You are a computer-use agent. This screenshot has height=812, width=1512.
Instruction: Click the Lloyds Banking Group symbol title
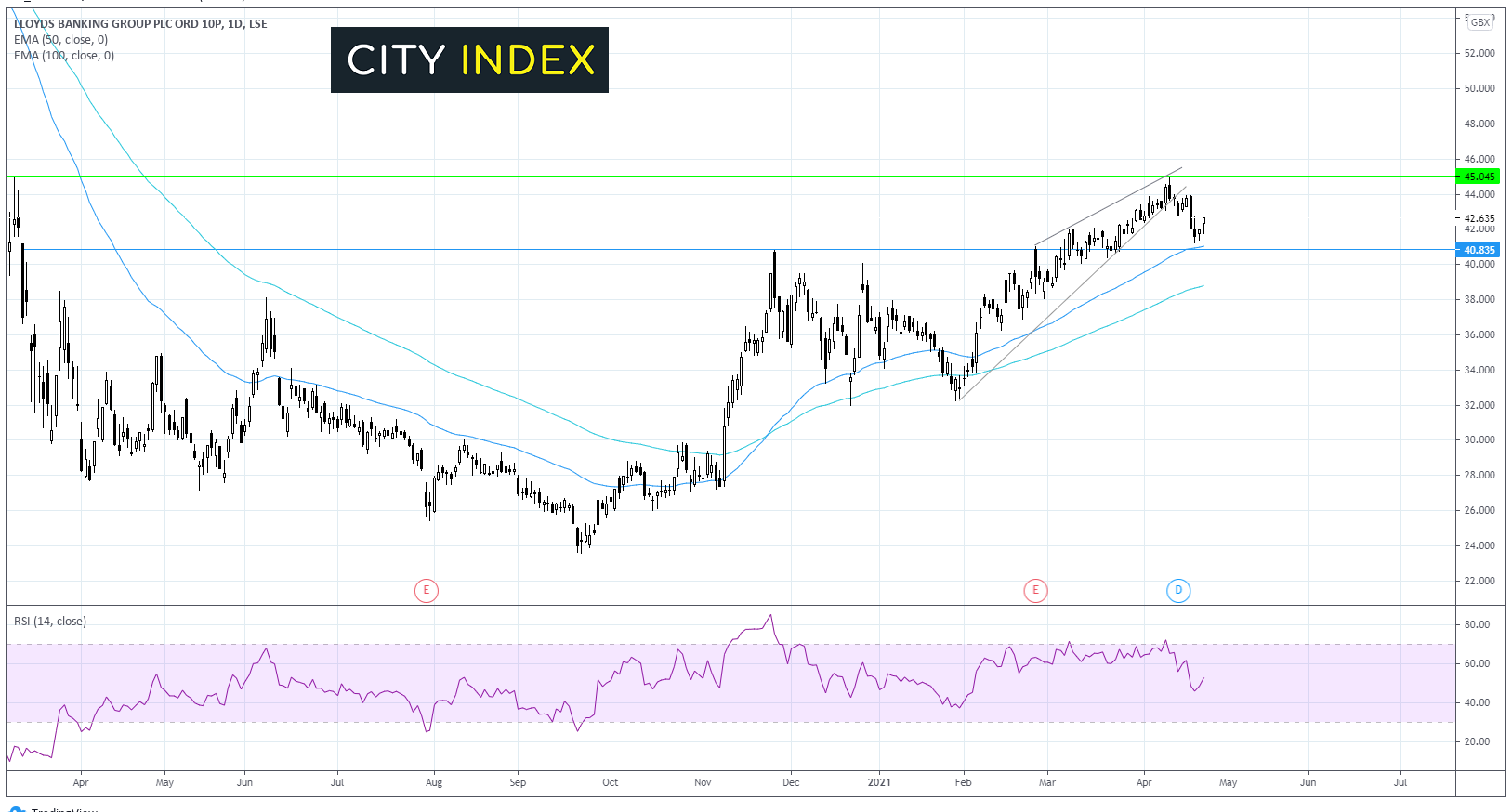(x=140, y=24)
